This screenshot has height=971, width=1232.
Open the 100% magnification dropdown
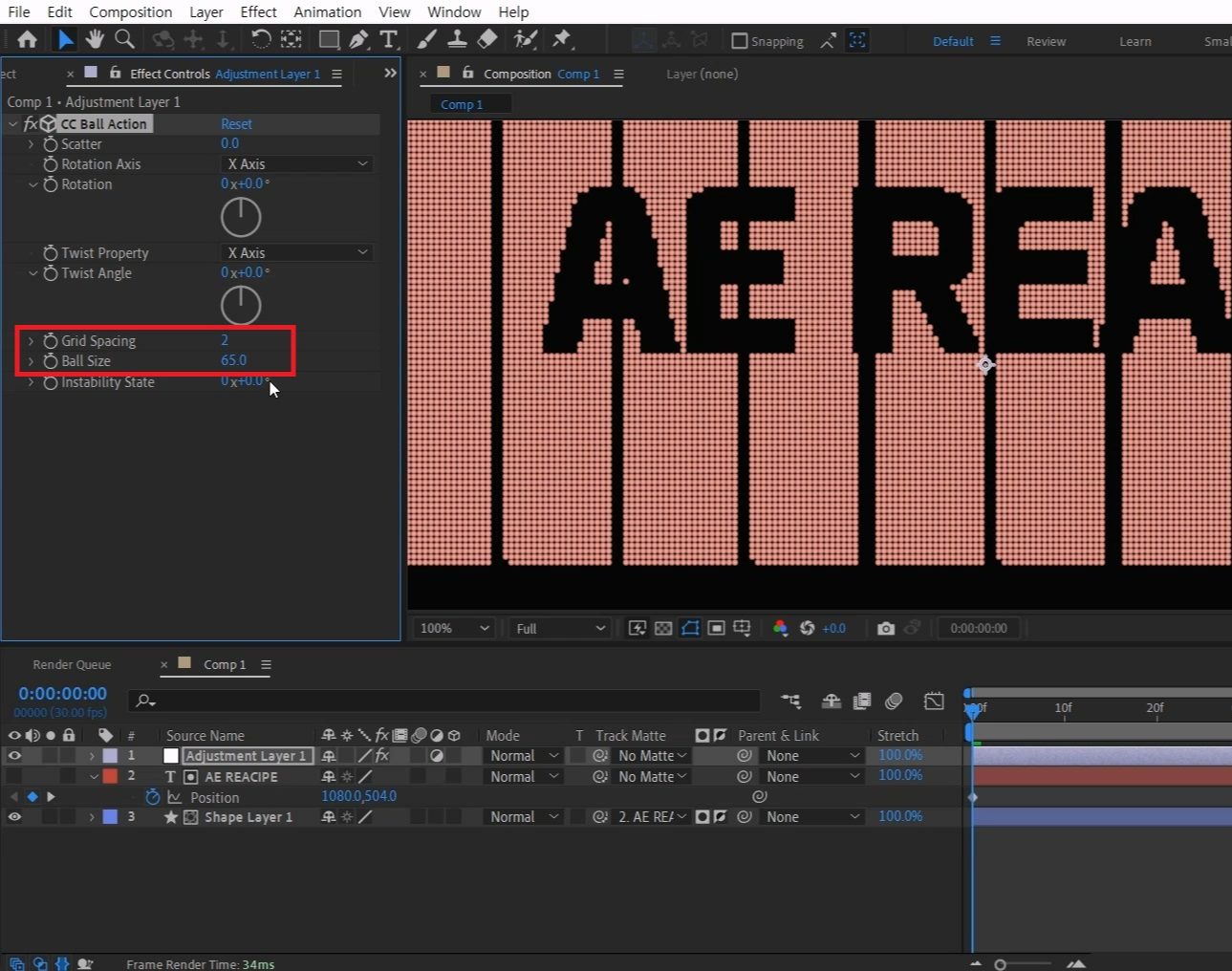455,628
